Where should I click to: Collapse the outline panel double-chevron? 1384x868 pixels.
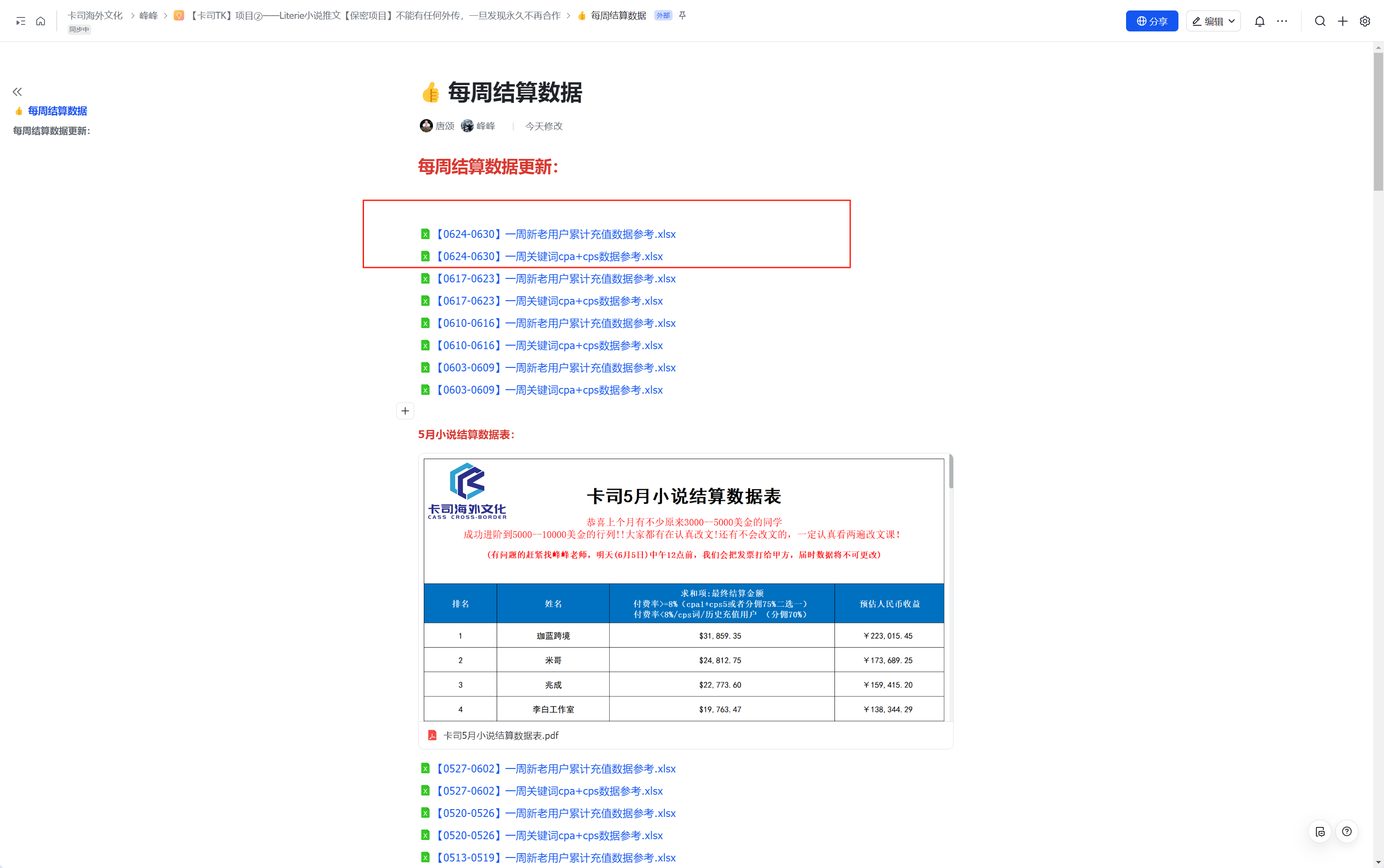tap(17, 92)
